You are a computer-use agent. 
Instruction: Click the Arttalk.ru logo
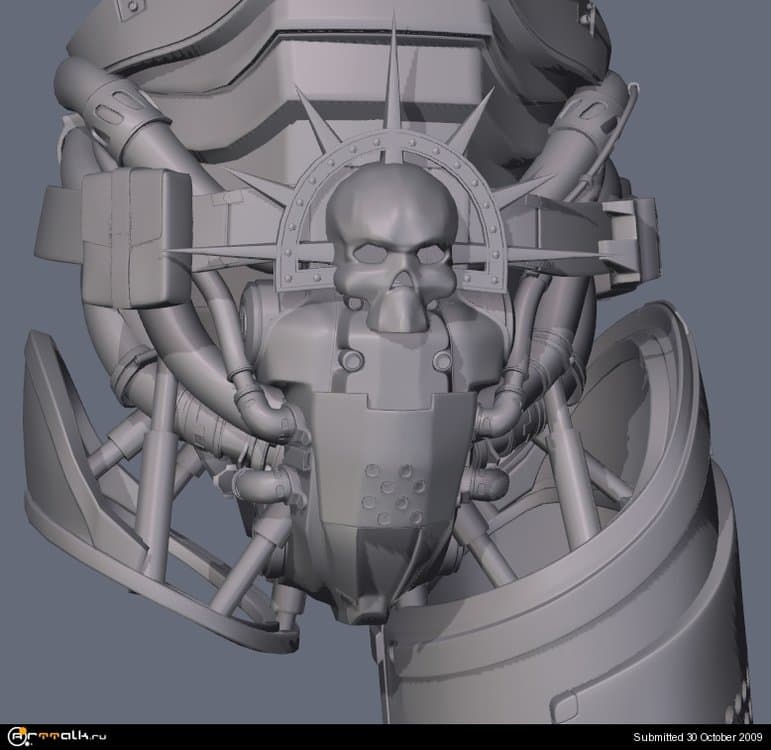tap(57, 736)
